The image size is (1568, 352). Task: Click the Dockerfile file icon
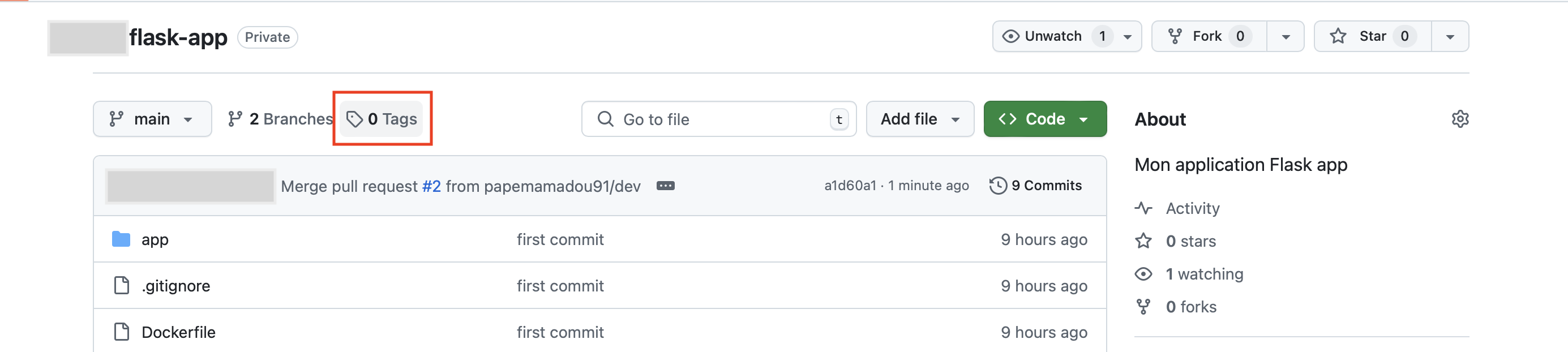click(122, 332)
